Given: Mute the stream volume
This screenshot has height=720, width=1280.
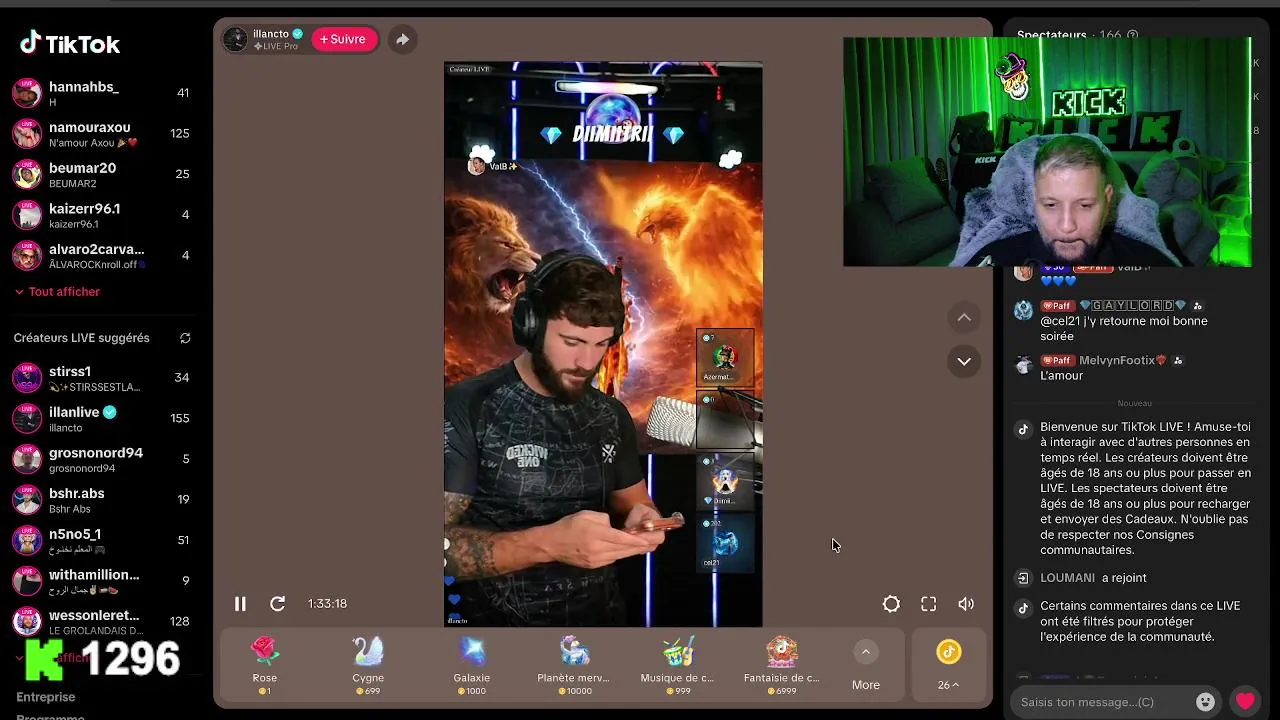Looking at the screenshot, I should (966, 604).
